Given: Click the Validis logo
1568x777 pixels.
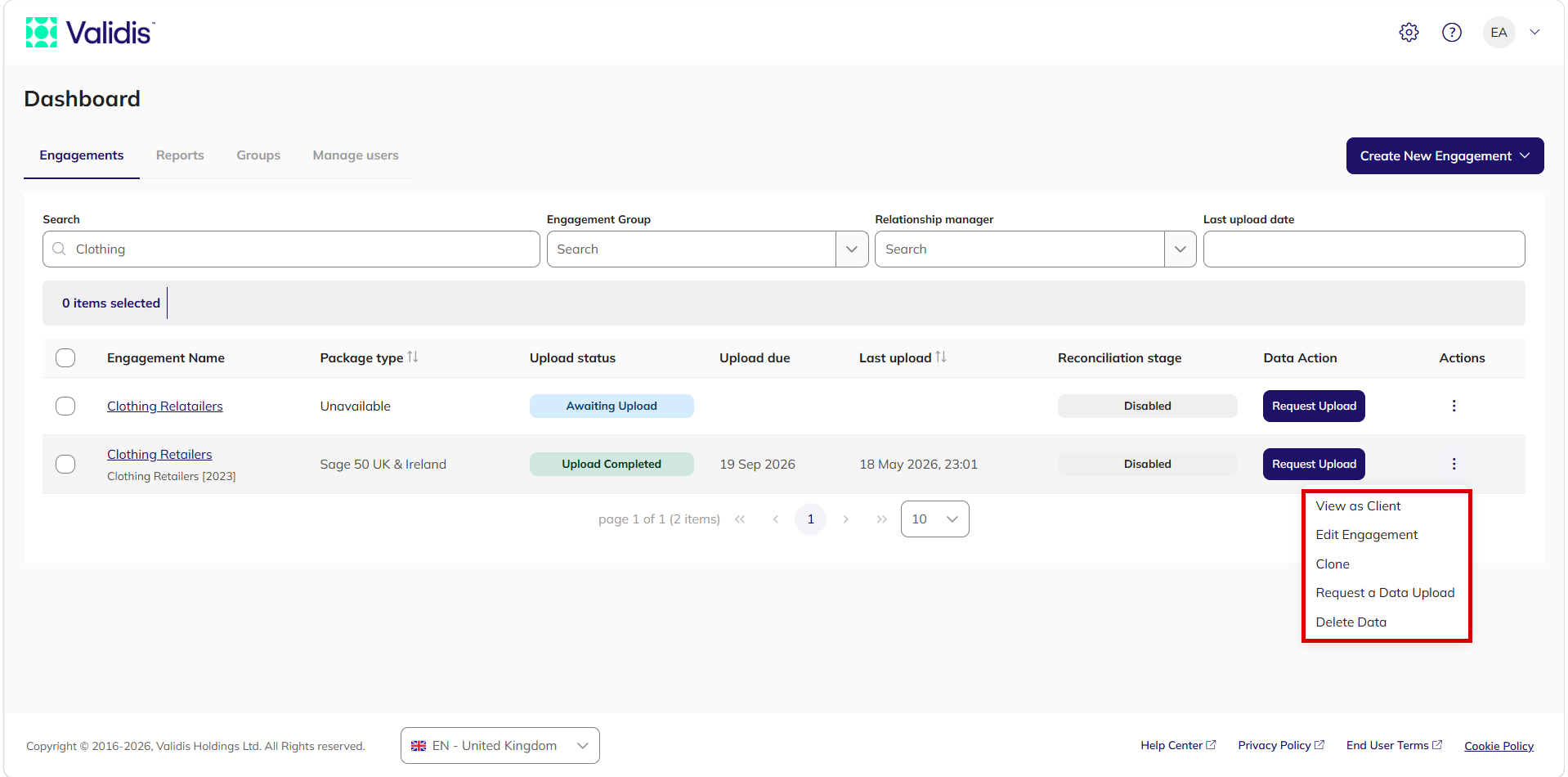Looking at the screenshot, I should click(90, 33).
